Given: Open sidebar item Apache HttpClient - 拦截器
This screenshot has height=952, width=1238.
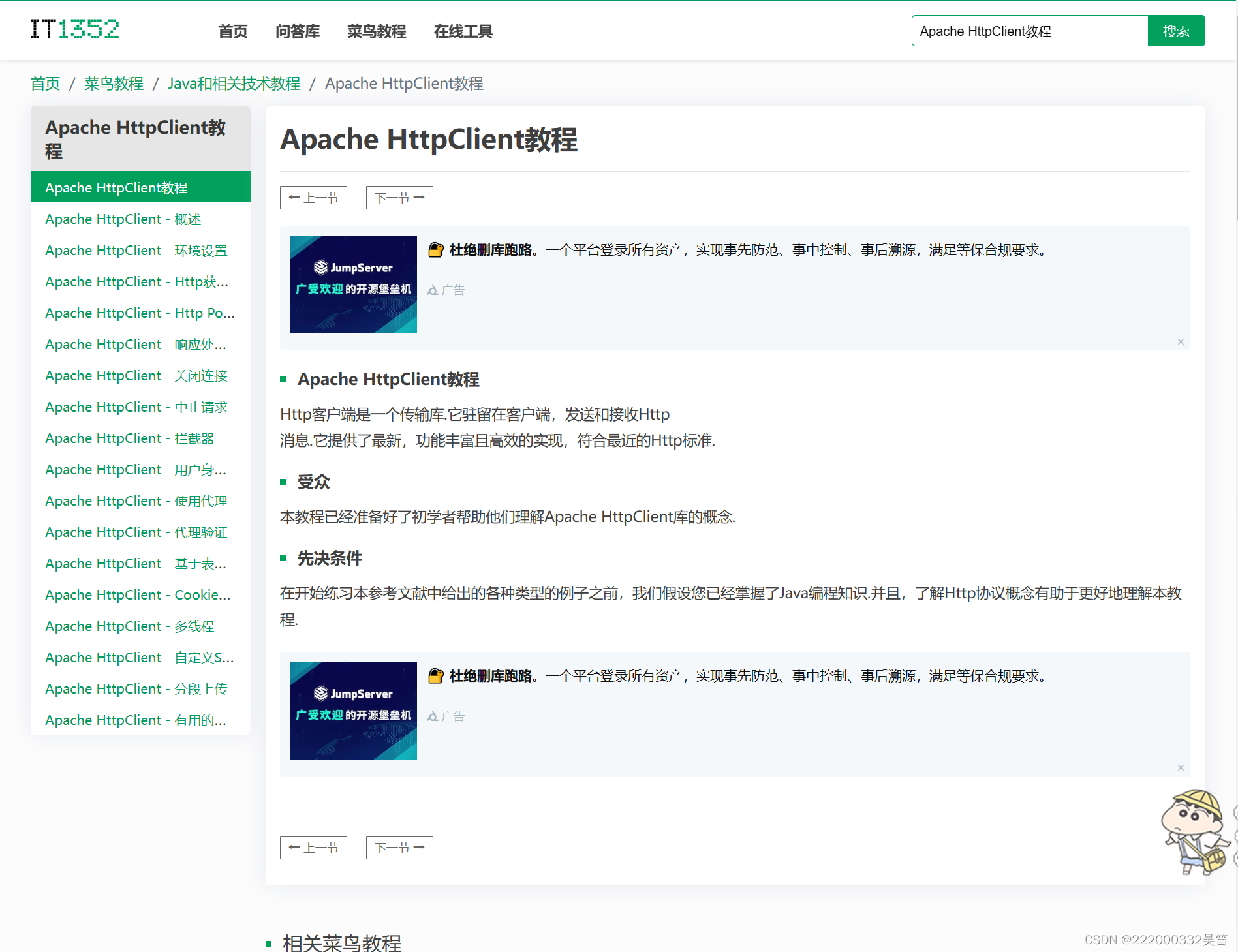Looking at the screenshot, I should tap(140, 438).
